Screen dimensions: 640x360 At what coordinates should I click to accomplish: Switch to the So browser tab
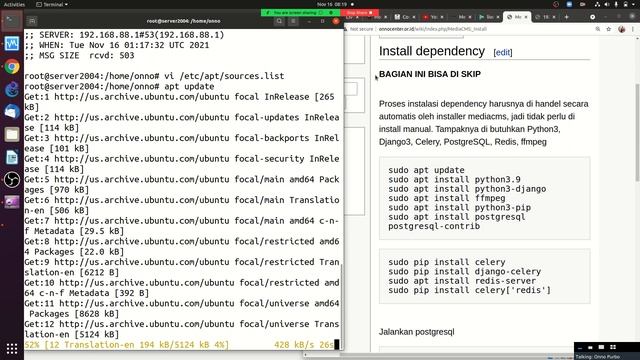[x=489, y=17]
